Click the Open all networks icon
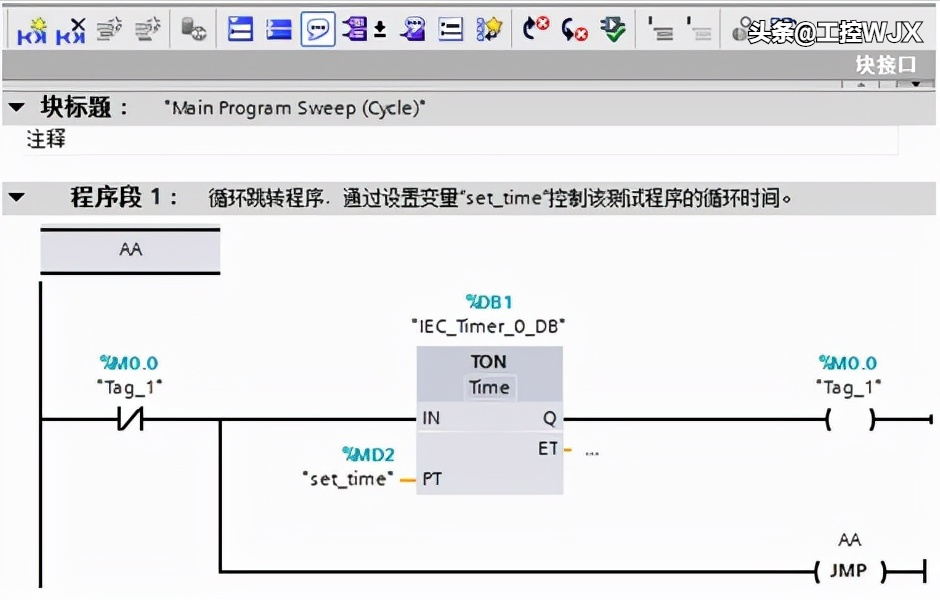Screen dimensions: 940x600 coord(240,30)
